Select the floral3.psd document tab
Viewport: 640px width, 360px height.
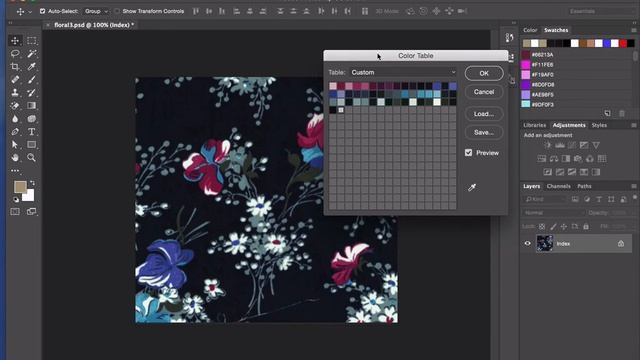point(94,25)
